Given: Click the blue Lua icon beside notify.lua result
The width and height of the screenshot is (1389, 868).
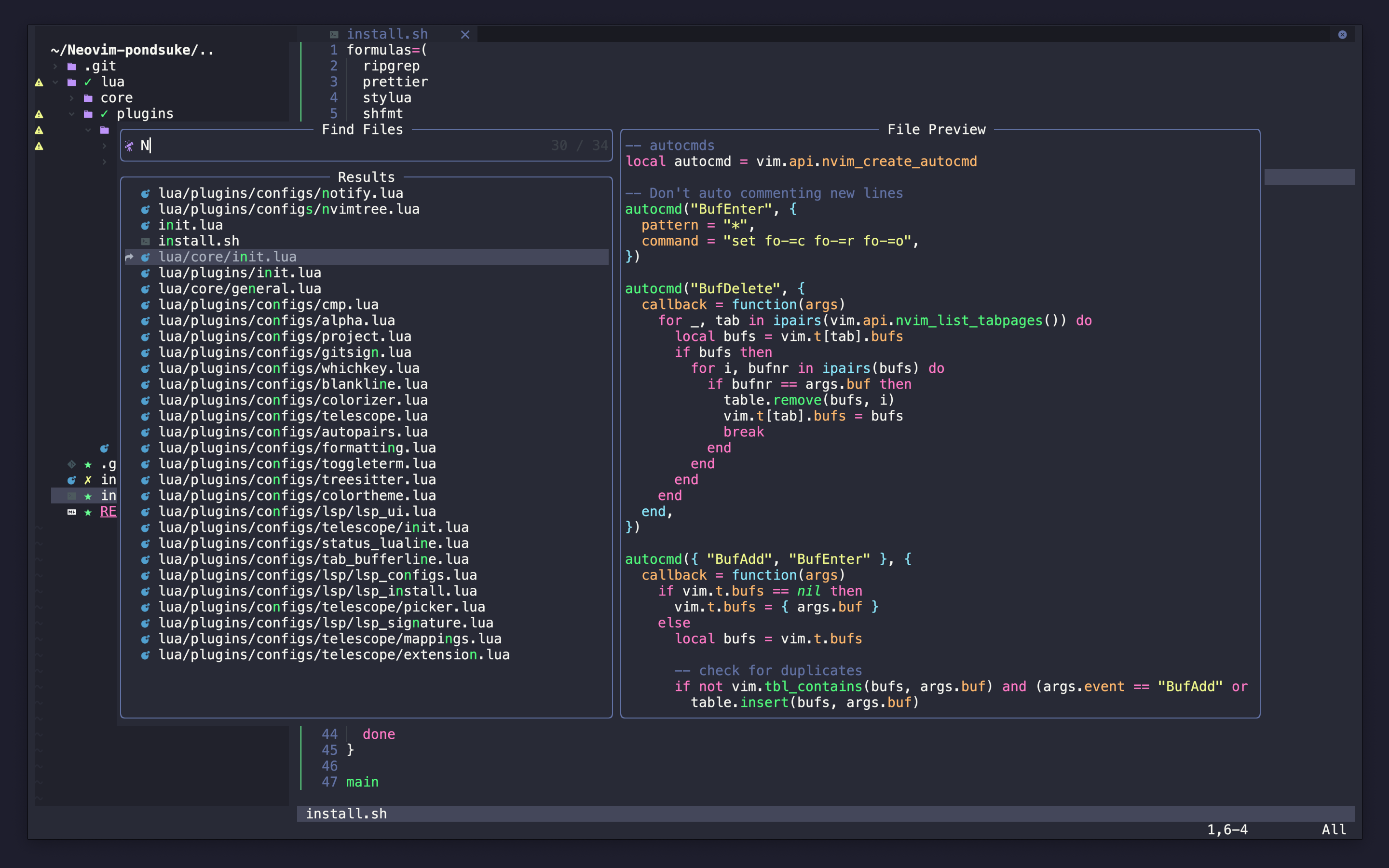Looking at the screenshot, I should (146, 193).
